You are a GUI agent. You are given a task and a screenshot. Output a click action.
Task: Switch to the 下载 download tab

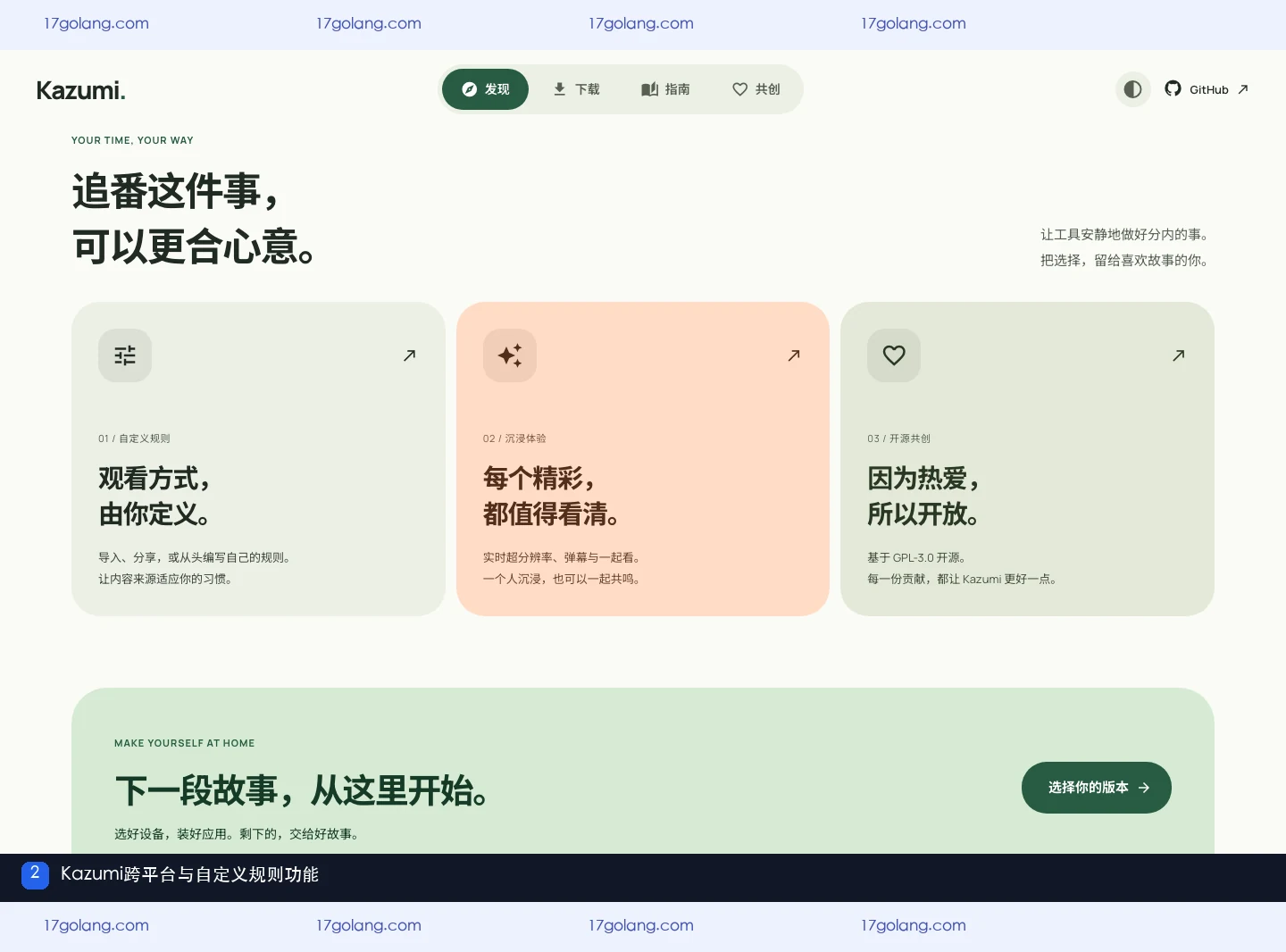pos(576,89)
